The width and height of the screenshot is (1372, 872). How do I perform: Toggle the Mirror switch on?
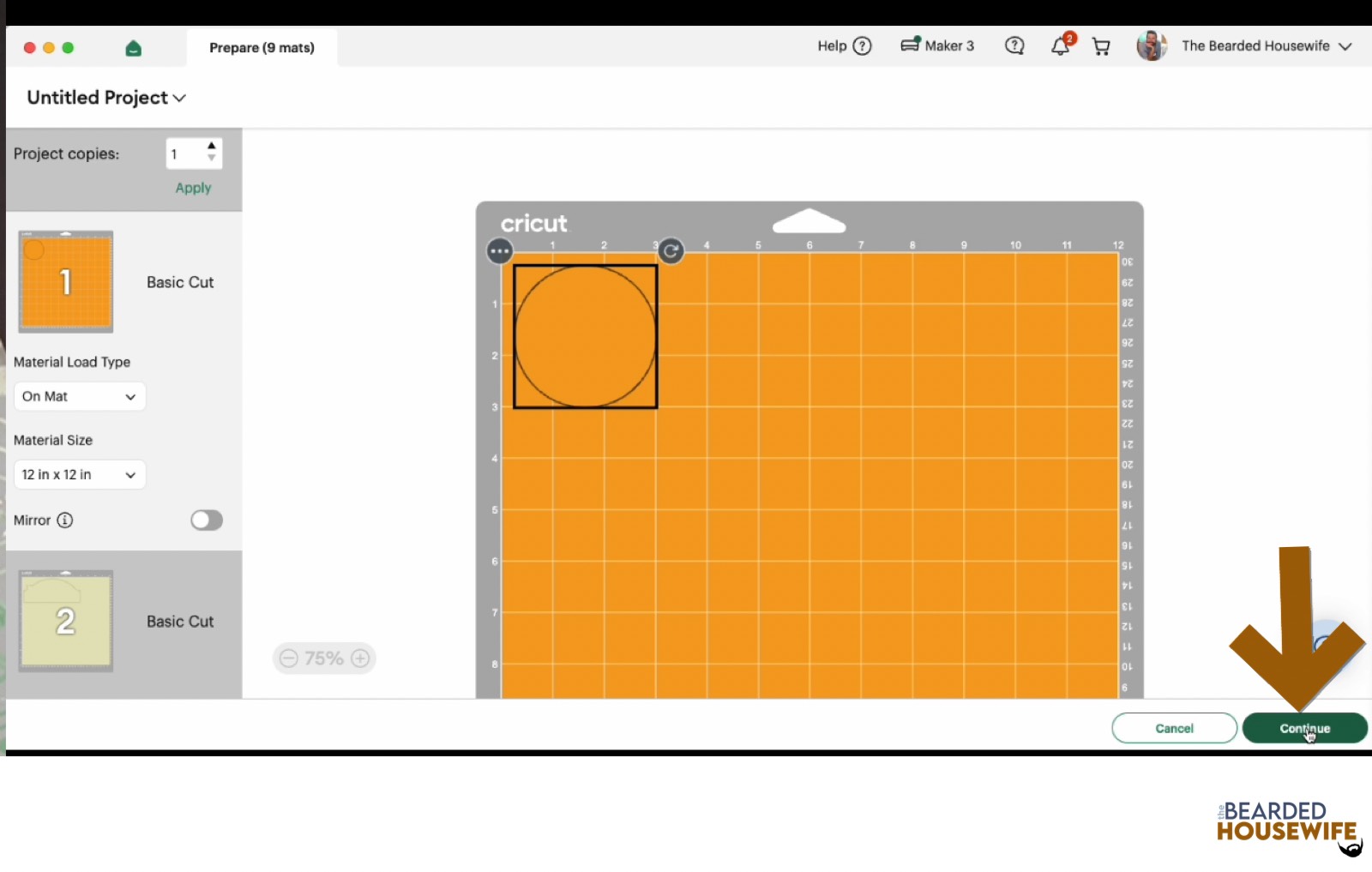(207, 520)
